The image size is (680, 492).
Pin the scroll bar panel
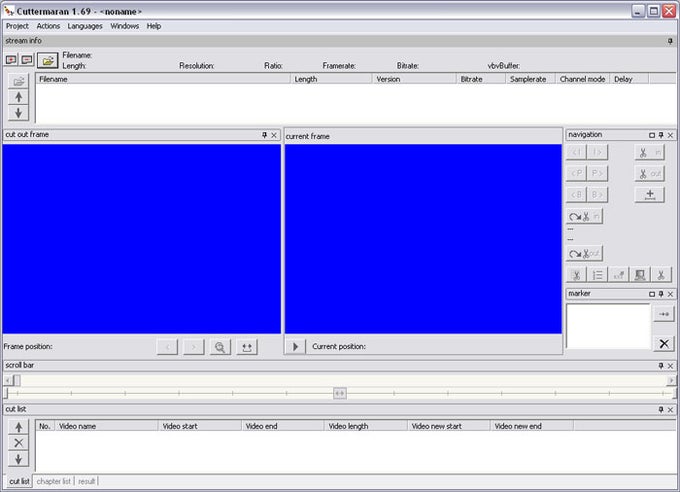tap(661, 366)
